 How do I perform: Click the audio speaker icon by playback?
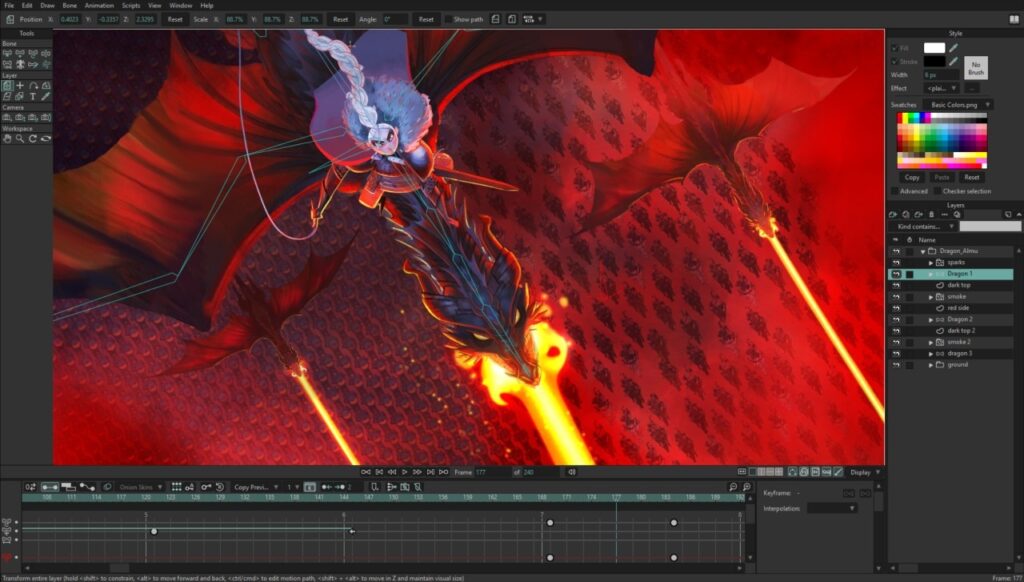(571, 472)
